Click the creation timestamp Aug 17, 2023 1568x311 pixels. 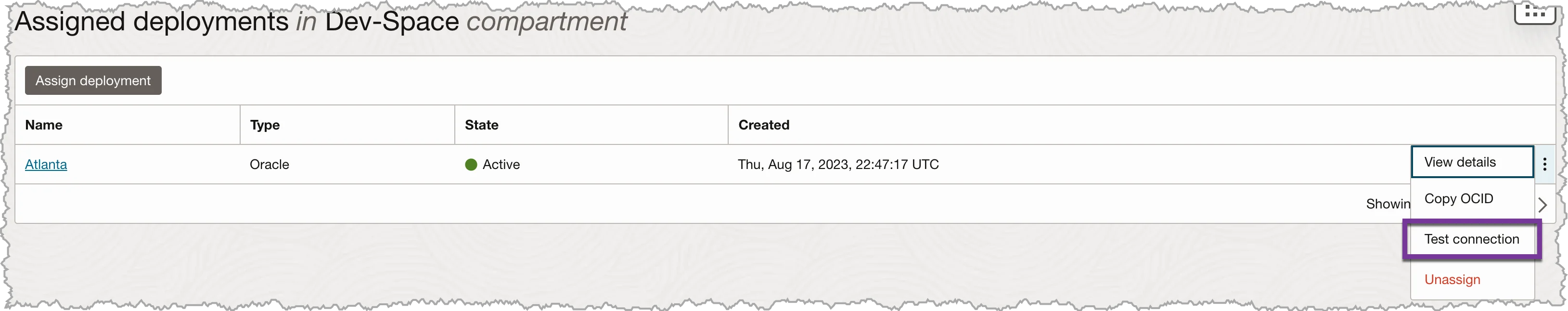(x=838, y=164)
